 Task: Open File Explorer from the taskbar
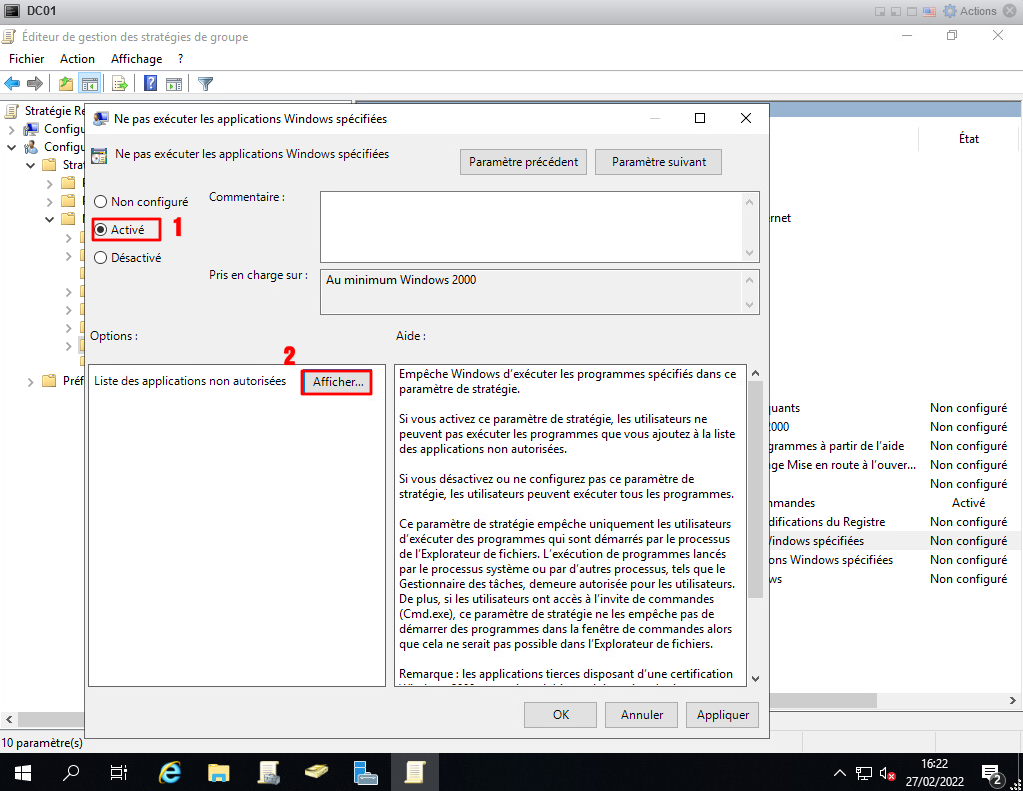(219, 772)
